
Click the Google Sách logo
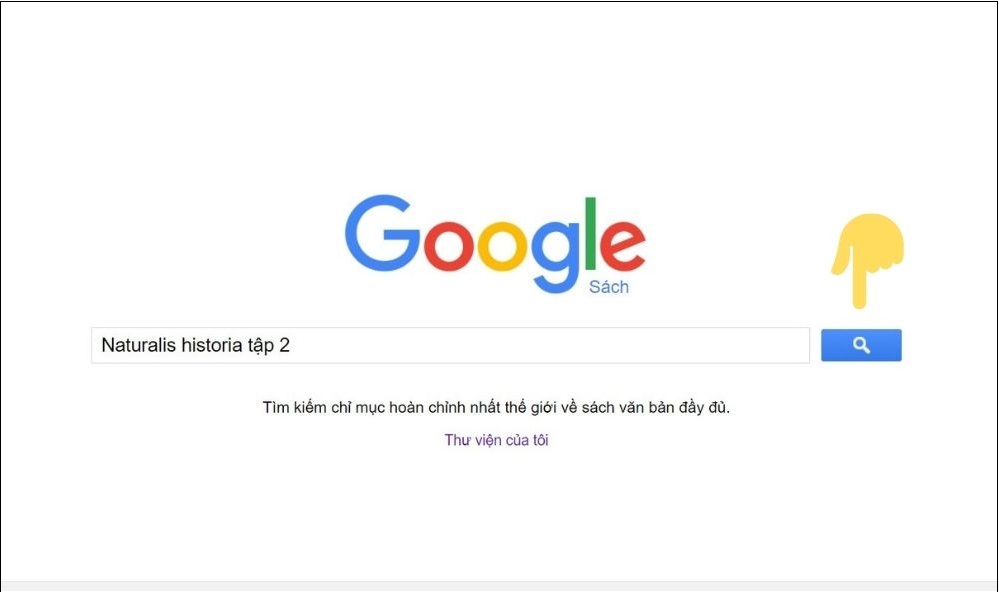pos(495,244)
